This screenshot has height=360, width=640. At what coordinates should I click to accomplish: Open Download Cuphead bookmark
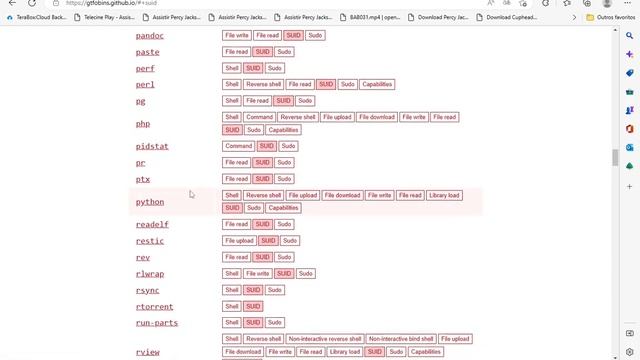507,18
